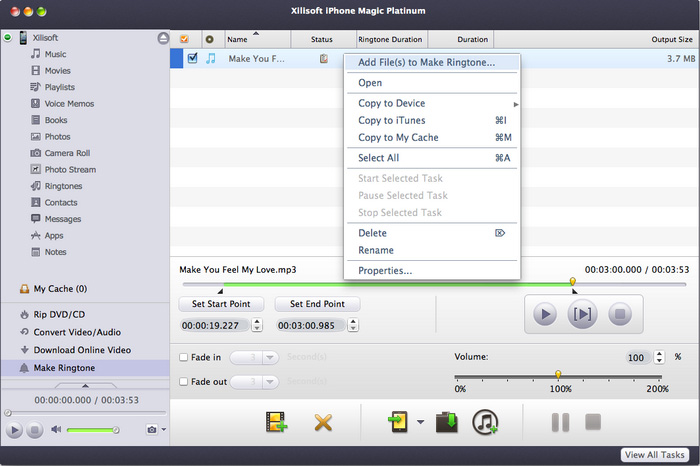Click the copy to computer folder icon
700x466 pixels.
pos(447,422)
